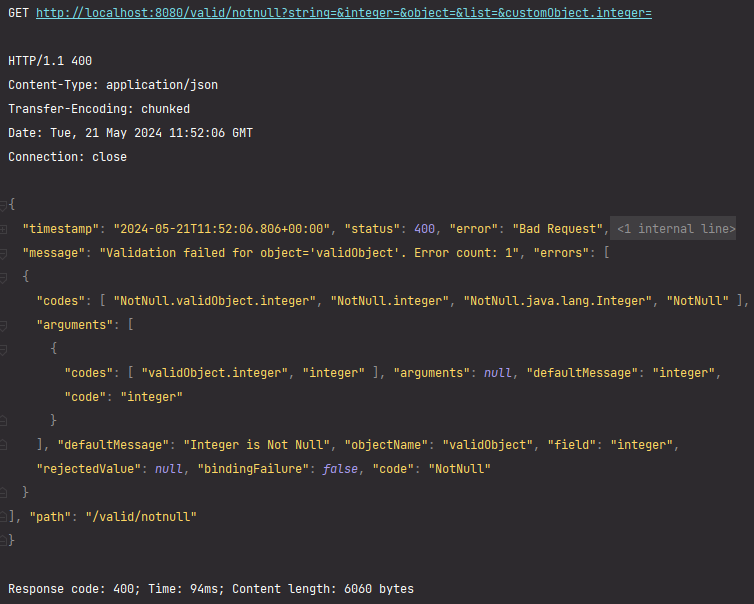Click the "rejectedValue" null value
Viewport: 754px width, 604px height.
169,469
